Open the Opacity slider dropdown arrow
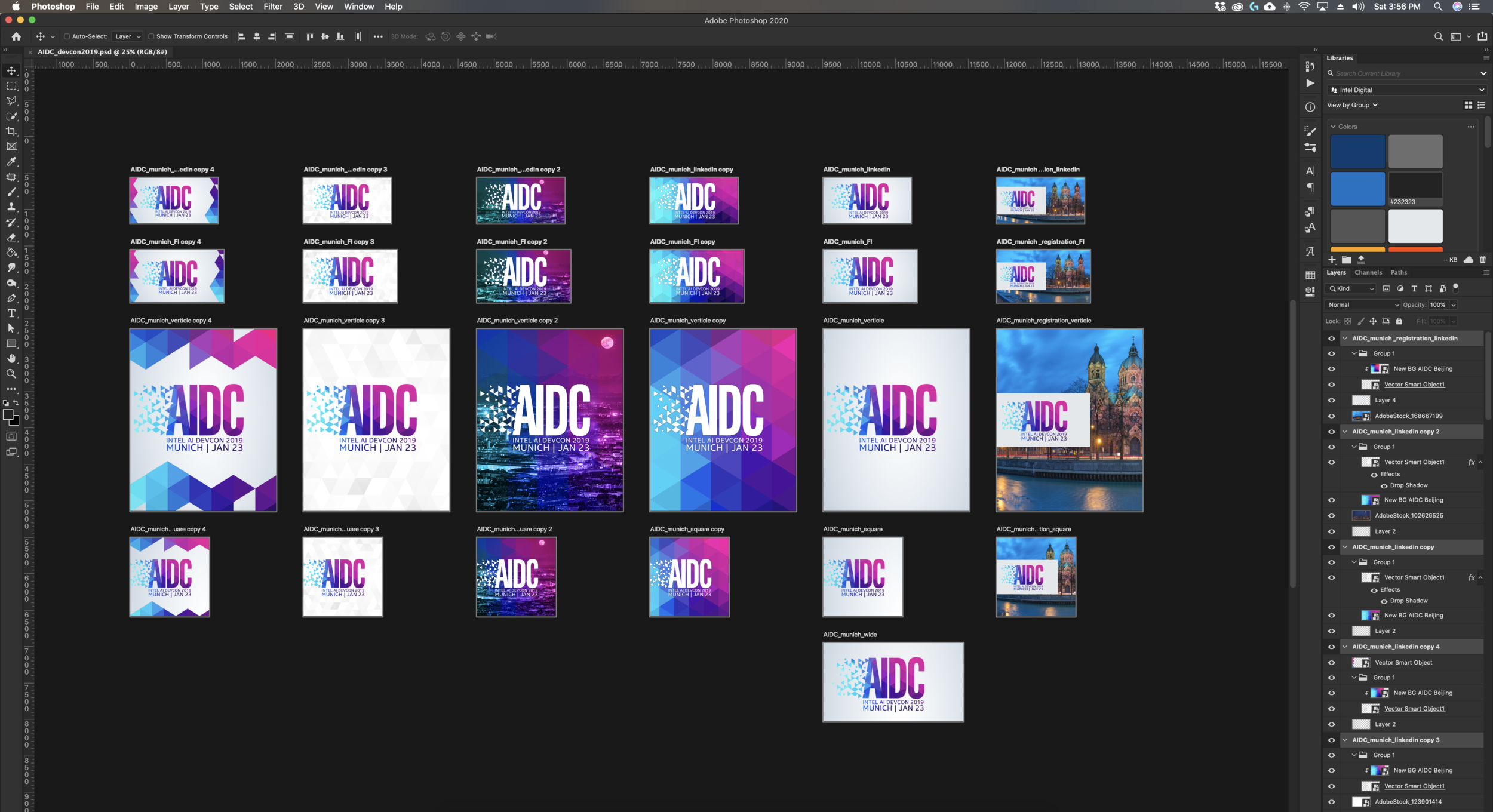The image size is (1493, 812). [x=1454, y=305]
